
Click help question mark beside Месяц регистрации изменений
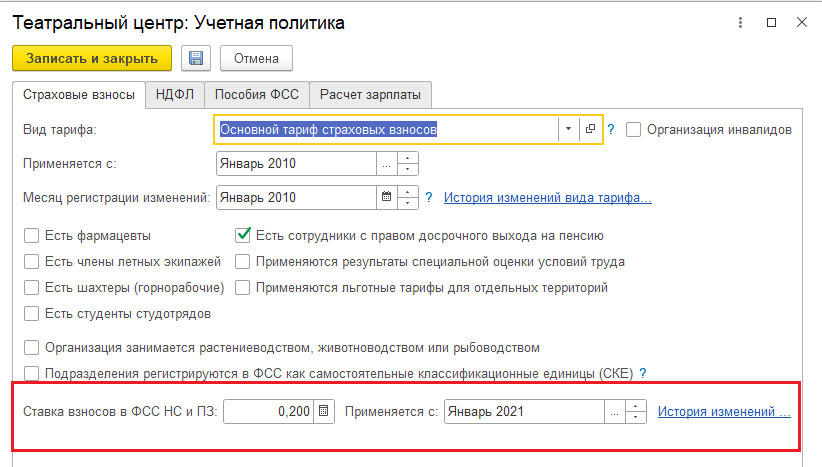[x=429, y=198]
